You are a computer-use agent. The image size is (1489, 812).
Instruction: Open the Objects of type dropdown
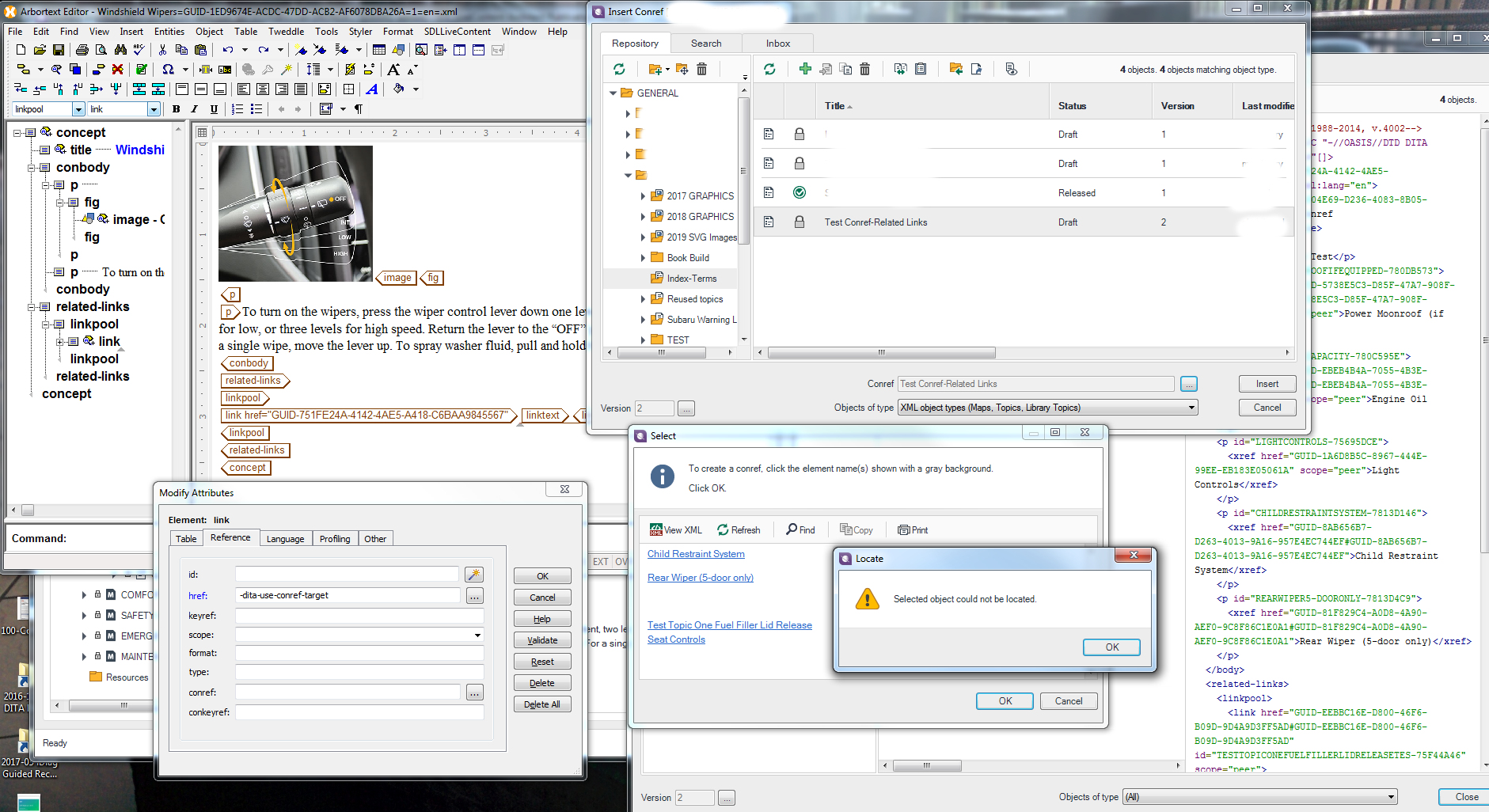pyautogui.click(x=1191, y=408)
